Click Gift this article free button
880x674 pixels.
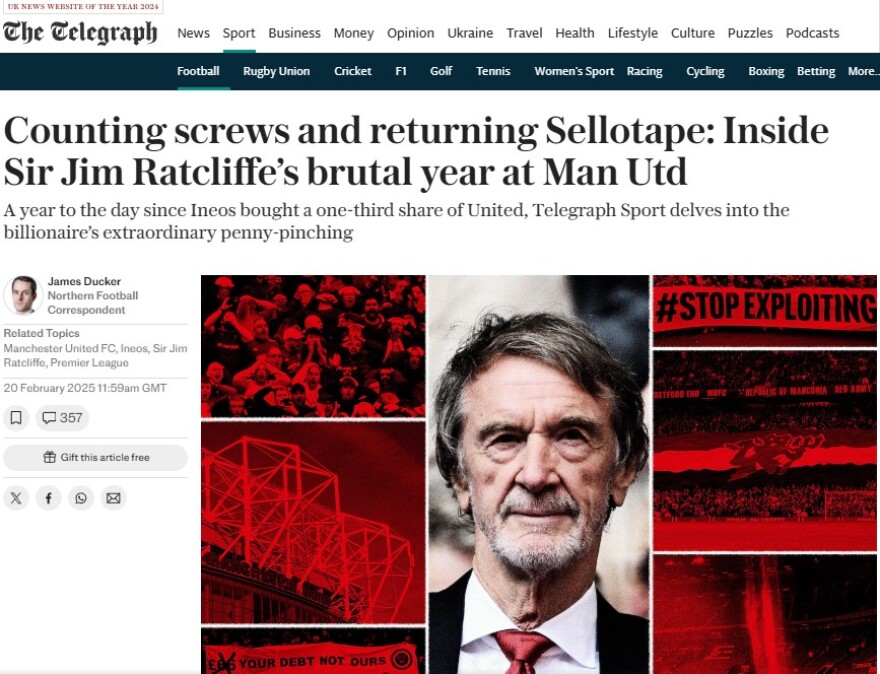(x=95, y=457)
